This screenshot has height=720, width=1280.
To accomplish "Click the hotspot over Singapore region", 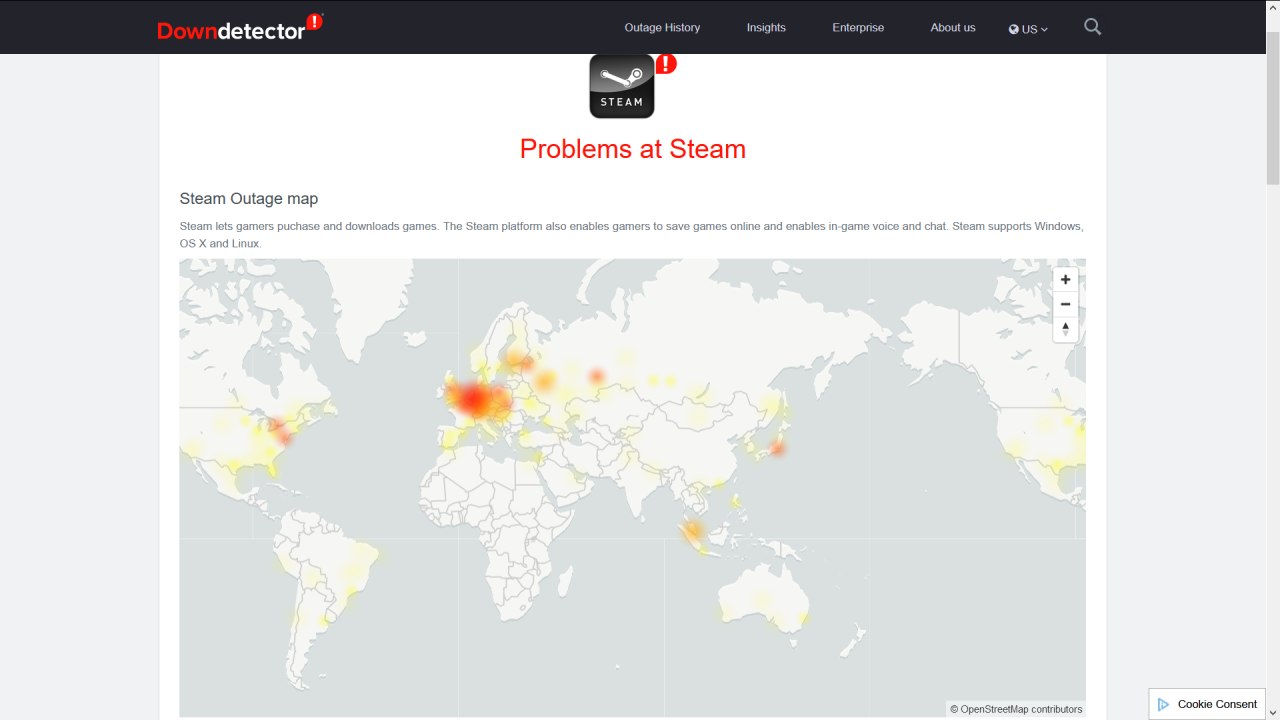I will point(692,532).
